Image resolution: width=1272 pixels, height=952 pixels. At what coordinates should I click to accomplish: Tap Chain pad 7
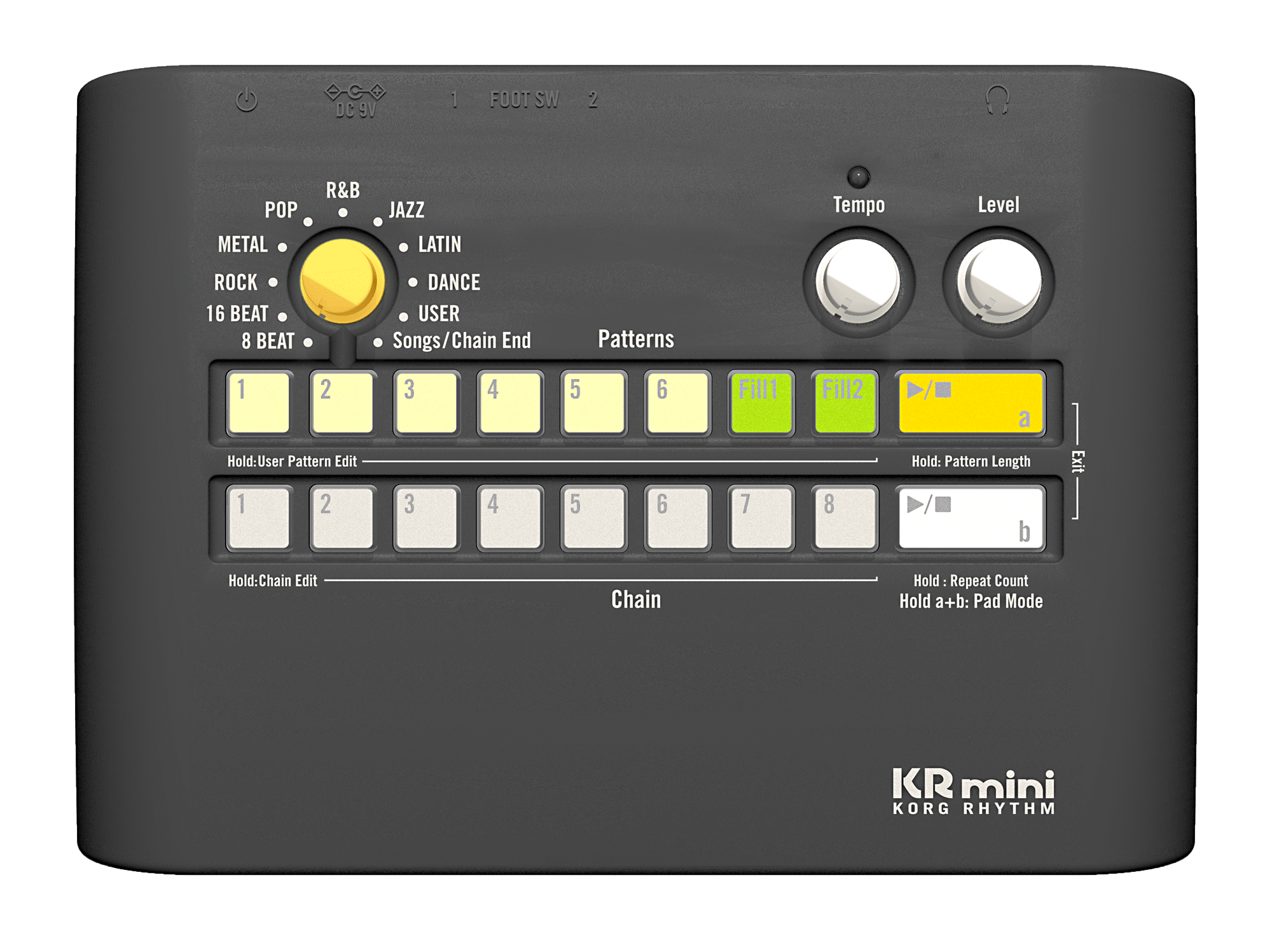[762, 518]
